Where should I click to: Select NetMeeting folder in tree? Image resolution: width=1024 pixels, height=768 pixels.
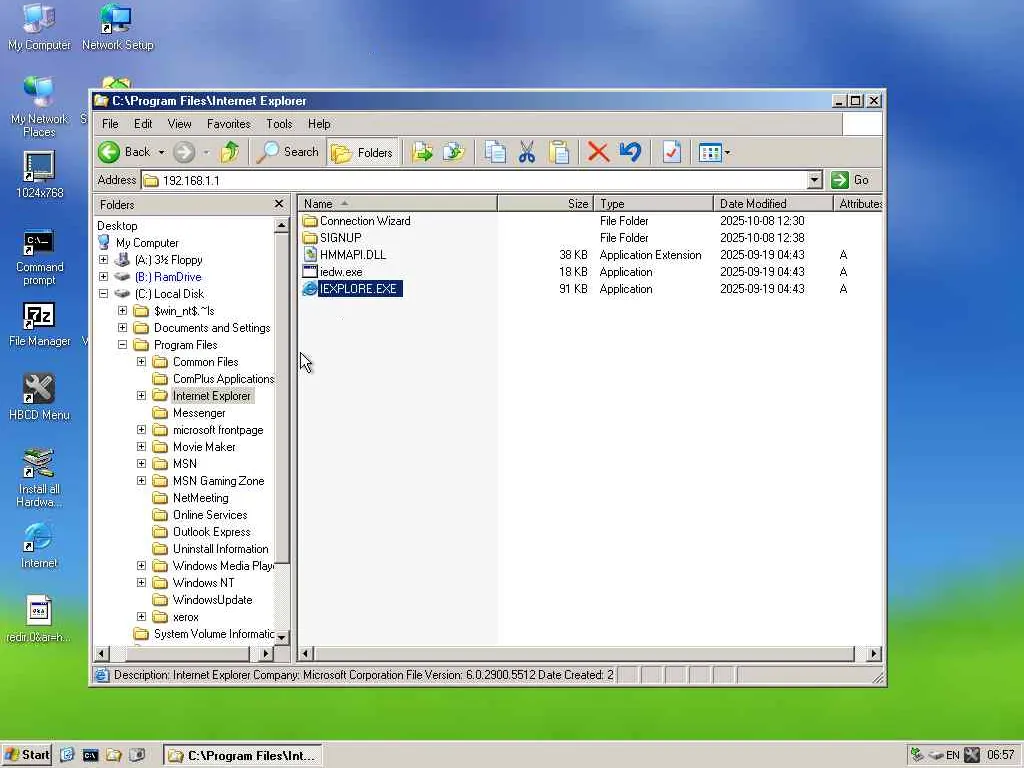(x=200, y=498)
